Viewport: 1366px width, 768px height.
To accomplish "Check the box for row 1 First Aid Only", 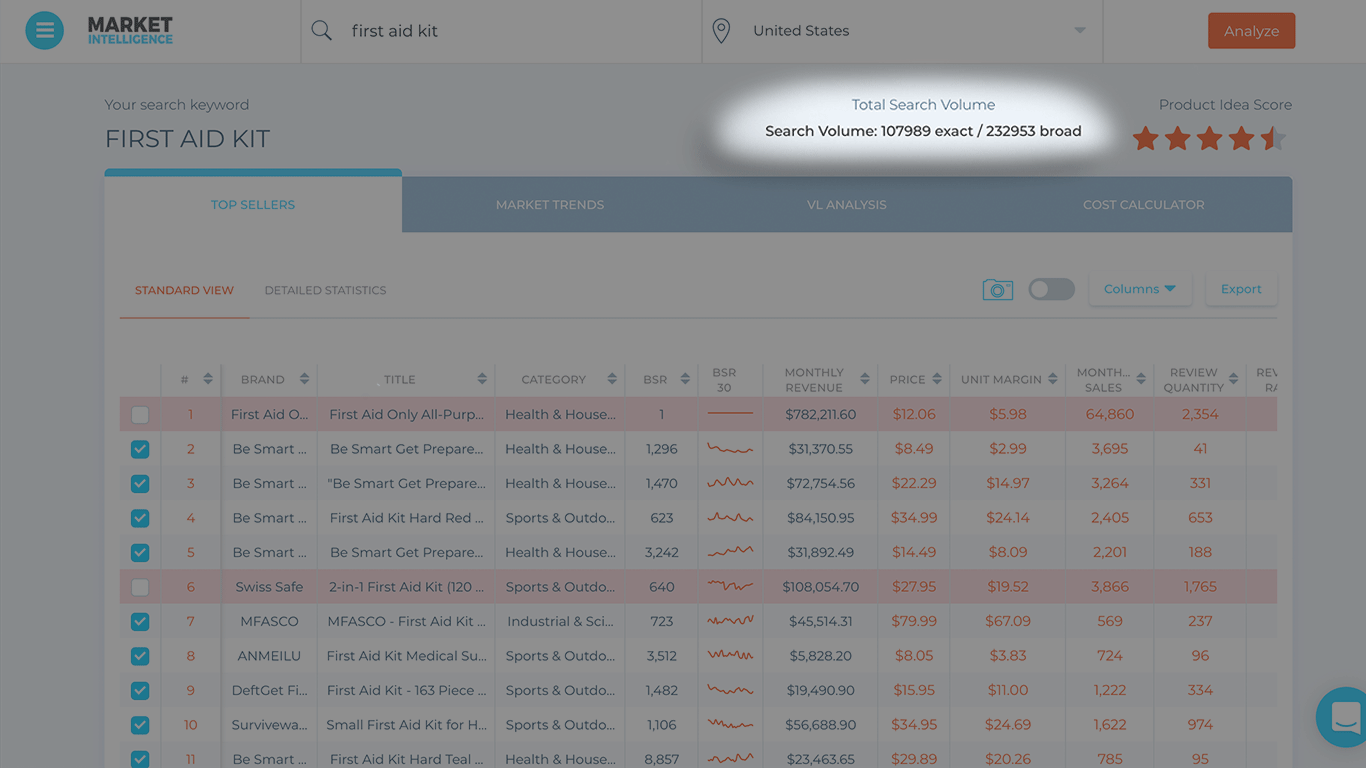I will [x=140, y=414].
